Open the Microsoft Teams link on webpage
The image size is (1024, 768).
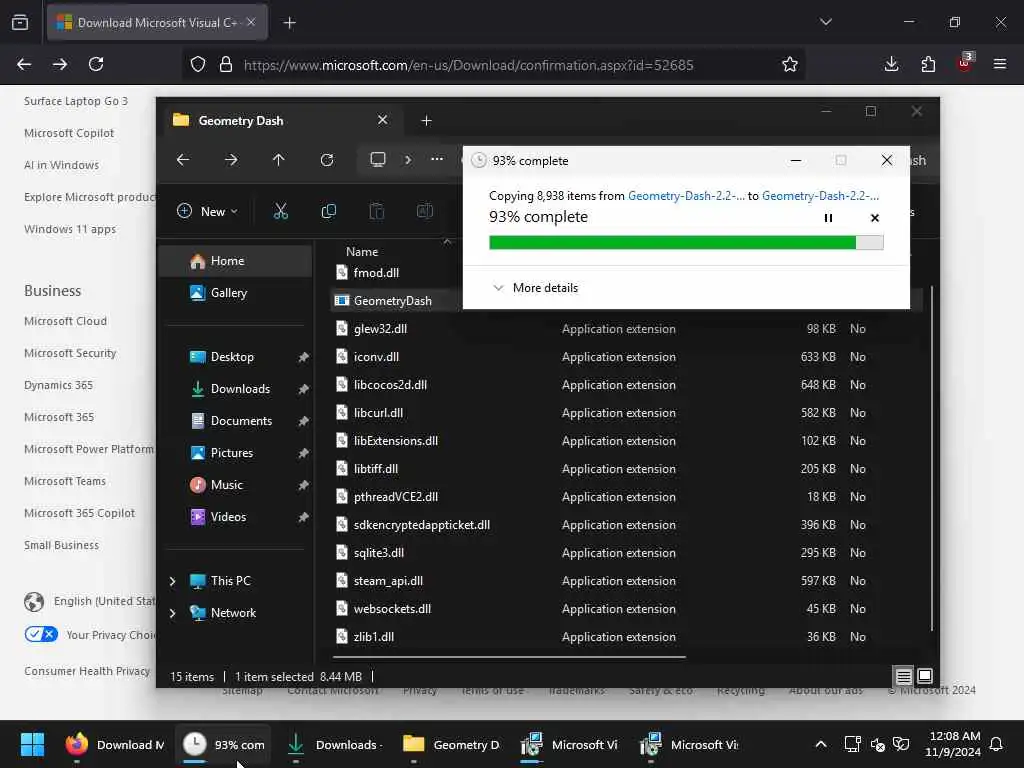pyautogui.click(x=65, y=481)
